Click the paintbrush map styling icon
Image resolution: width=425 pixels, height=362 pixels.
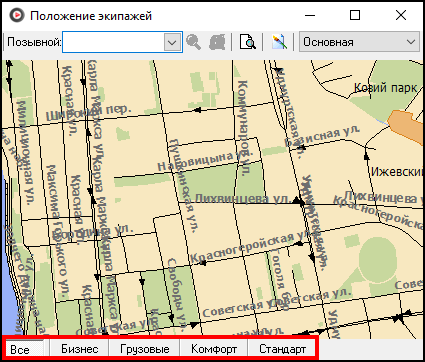pos(279,42)
